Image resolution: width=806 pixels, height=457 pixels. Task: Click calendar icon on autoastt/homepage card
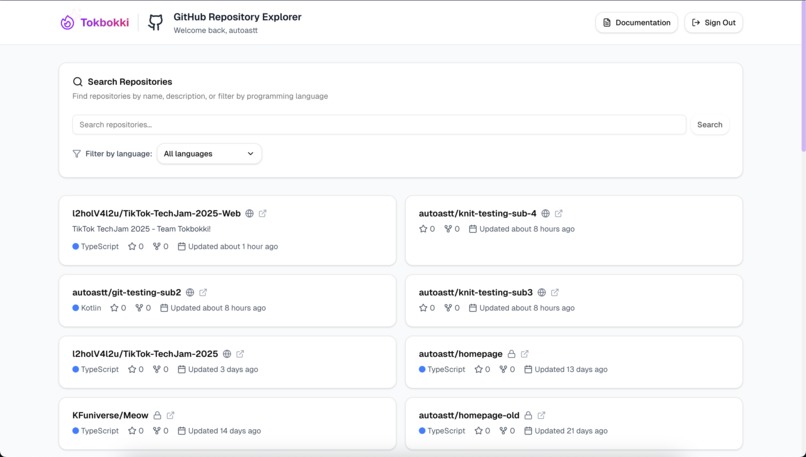coord(528,369)
